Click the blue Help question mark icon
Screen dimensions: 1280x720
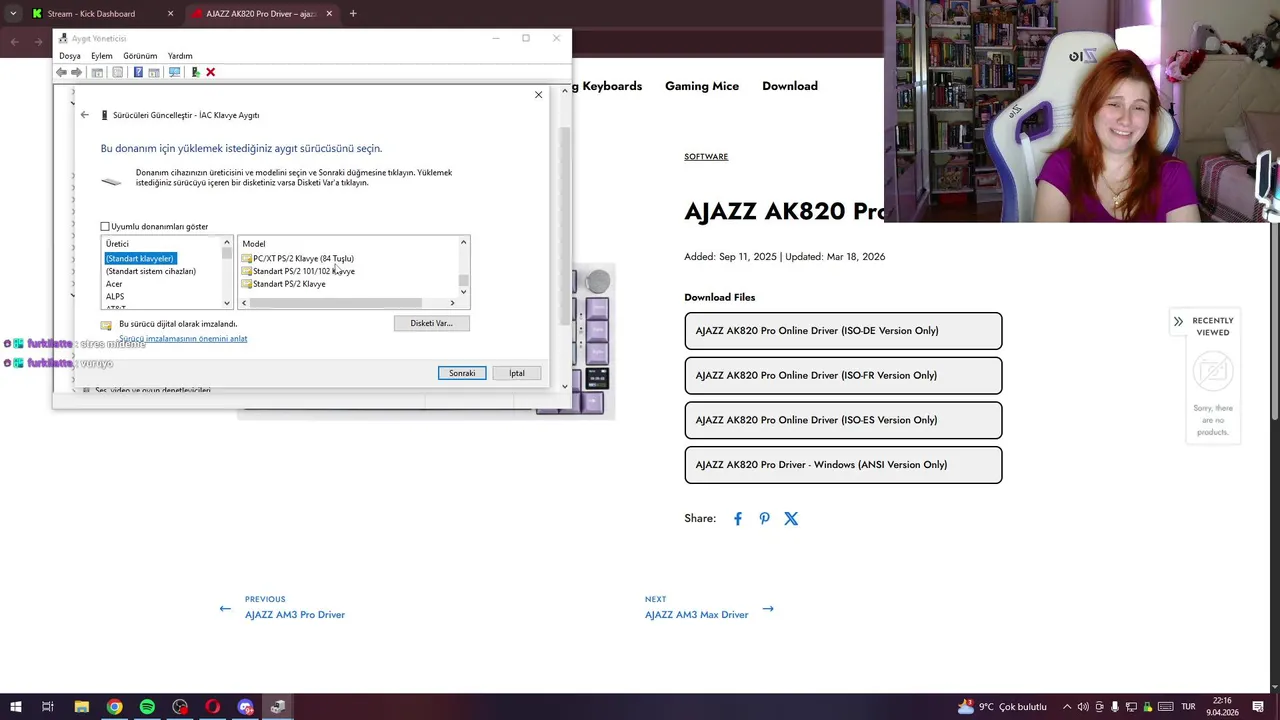(138, 72)
